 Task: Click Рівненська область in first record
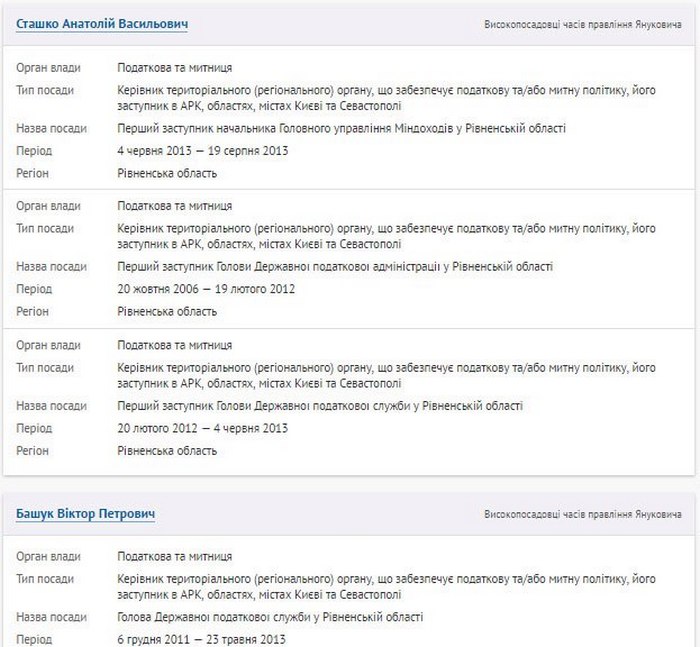pyautogui.click(x=167, y=173)
